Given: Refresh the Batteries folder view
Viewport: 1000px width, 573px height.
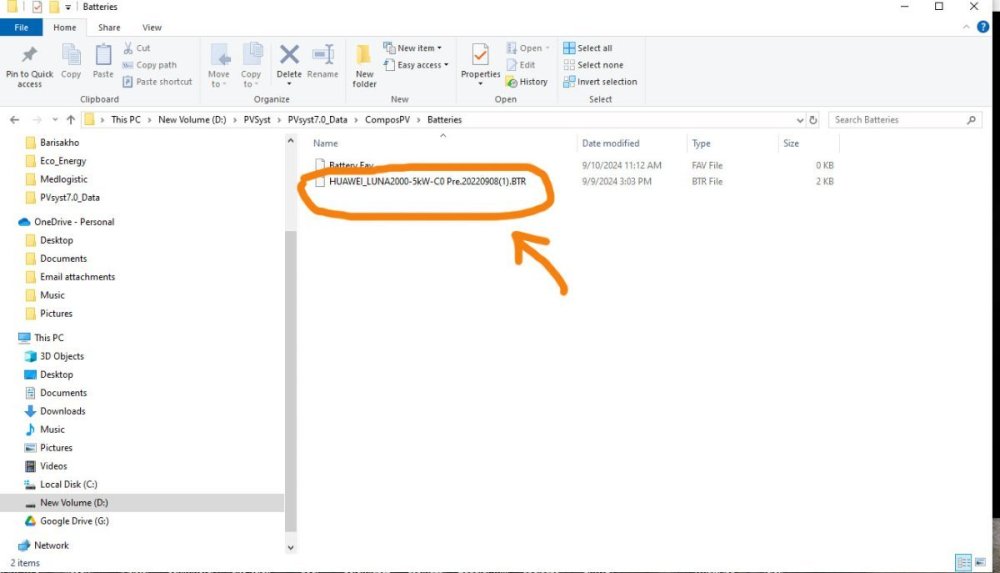Looking at the screenshot, I should 813,120.
